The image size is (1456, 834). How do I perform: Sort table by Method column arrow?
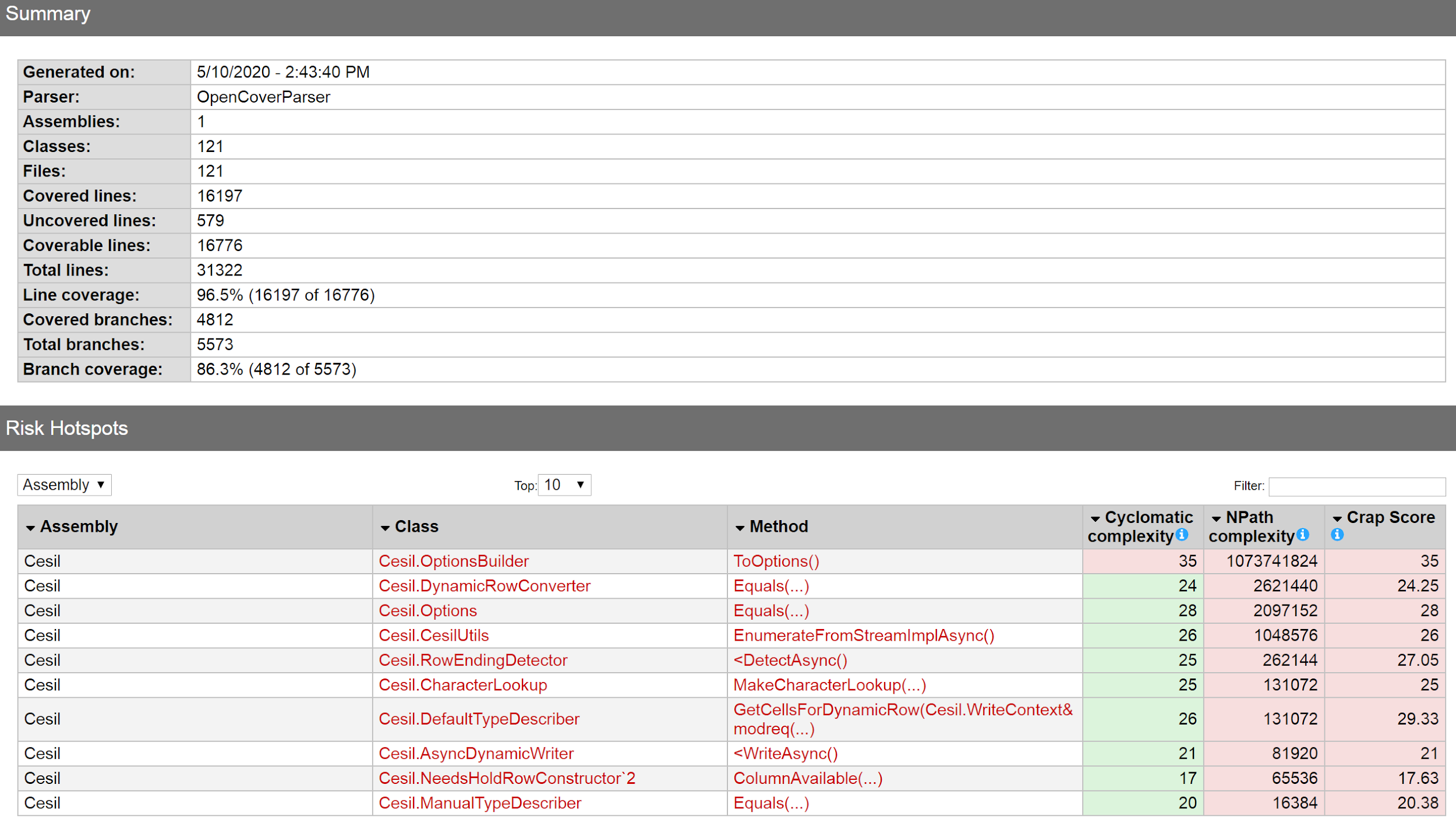[x=740, y=528]
